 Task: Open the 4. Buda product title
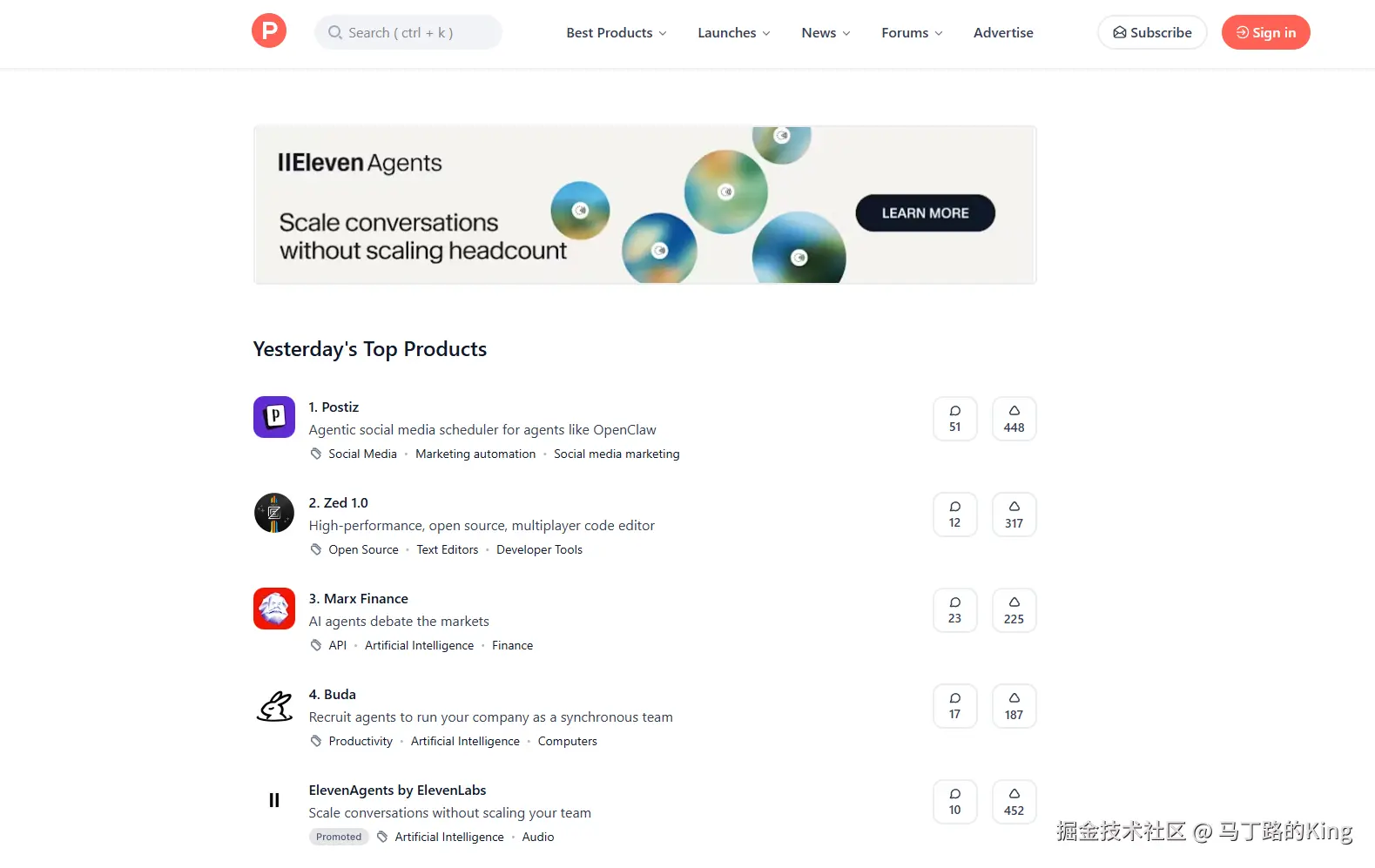point(333,694)
